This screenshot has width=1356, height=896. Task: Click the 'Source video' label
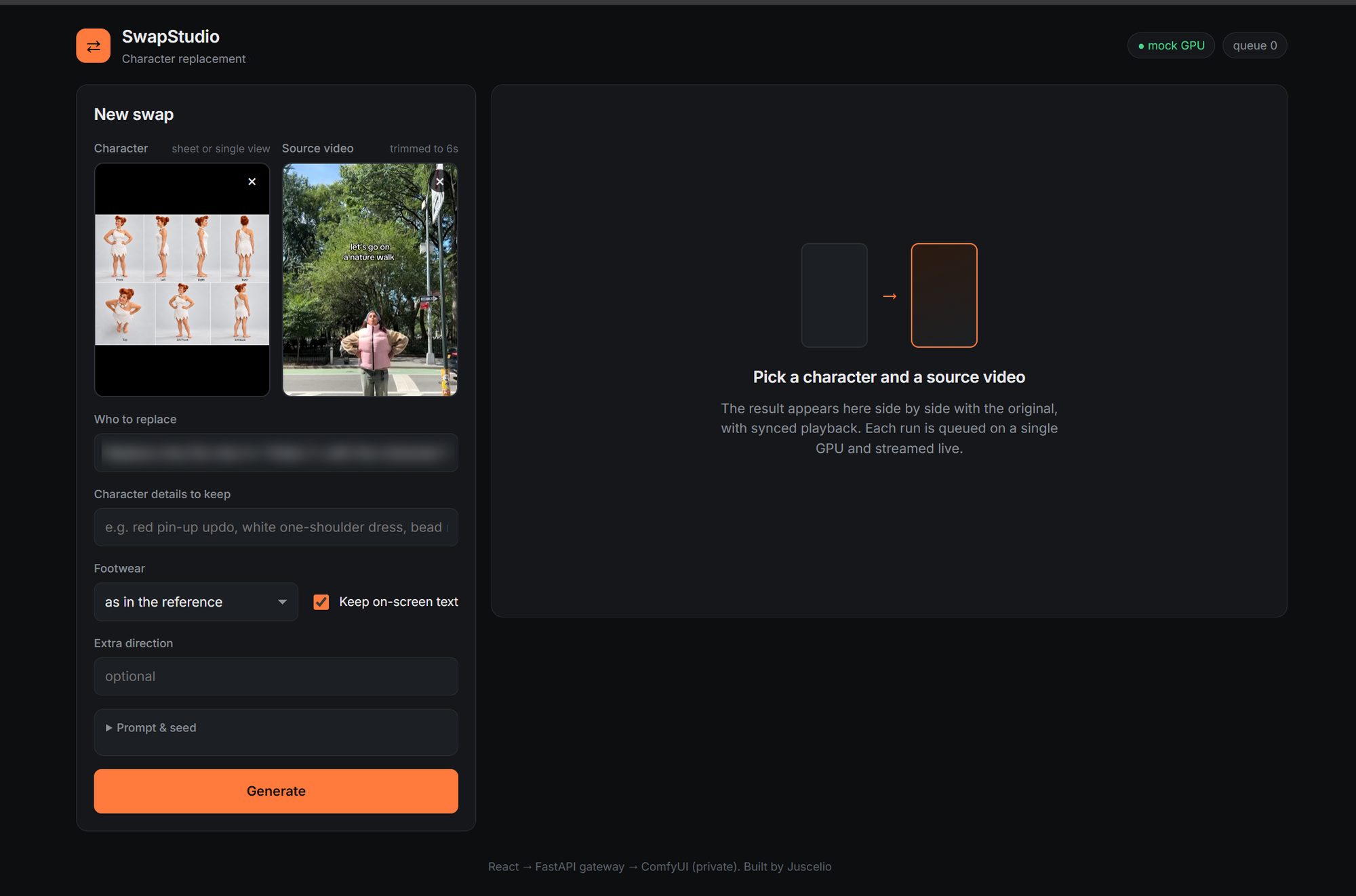317,148
